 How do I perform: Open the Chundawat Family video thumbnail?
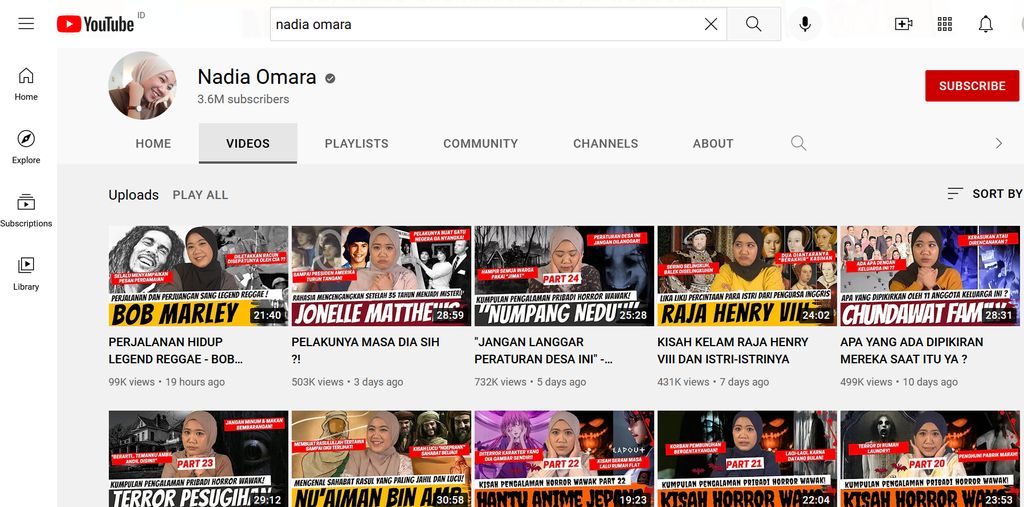pyautogui.click(x=929, y=276)
